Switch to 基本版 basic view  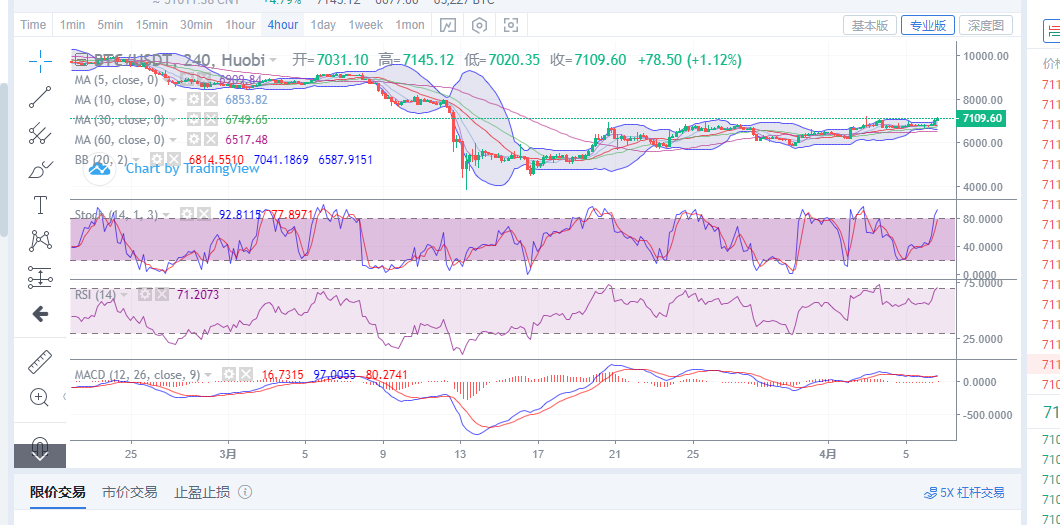(x=869, y=26)
